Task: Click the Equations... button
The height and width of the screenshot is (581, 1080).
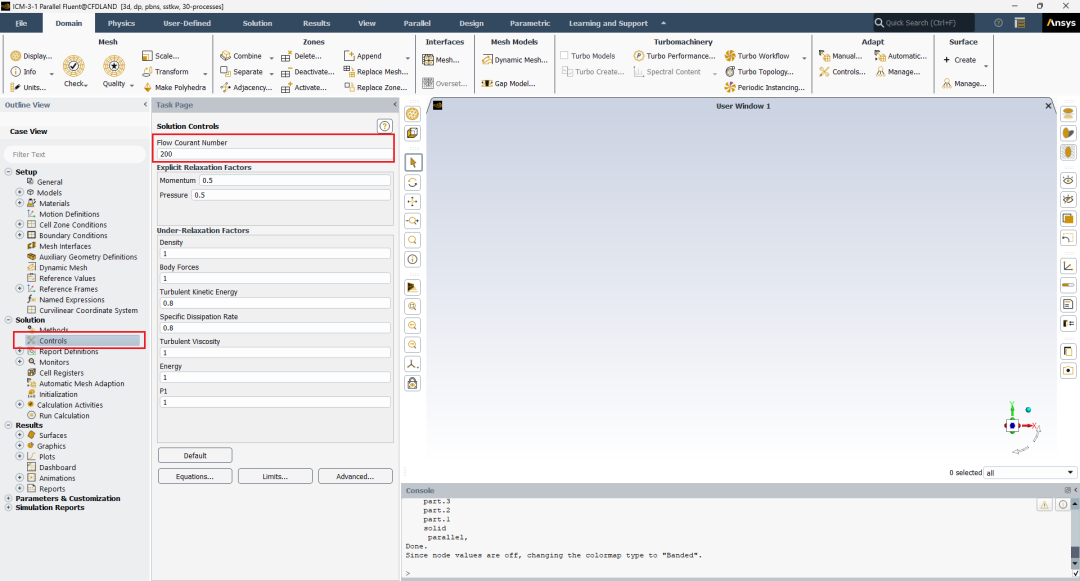Action: (x=195, y=476)
